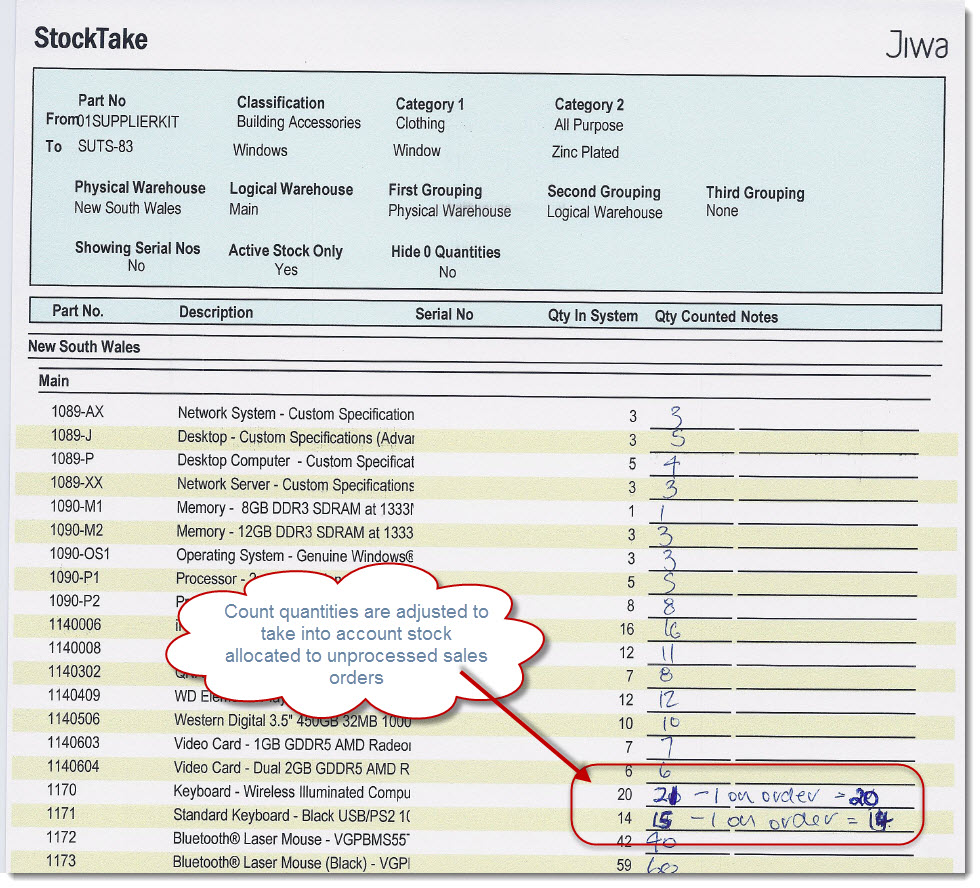
Task: Select part number 1089-AX
Action: pyautogui.click(x=77, y=411)
